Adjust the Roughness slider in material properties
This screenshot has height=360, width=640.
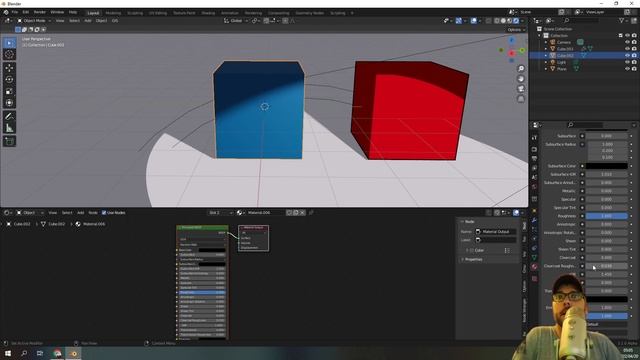tap(607, 216)
